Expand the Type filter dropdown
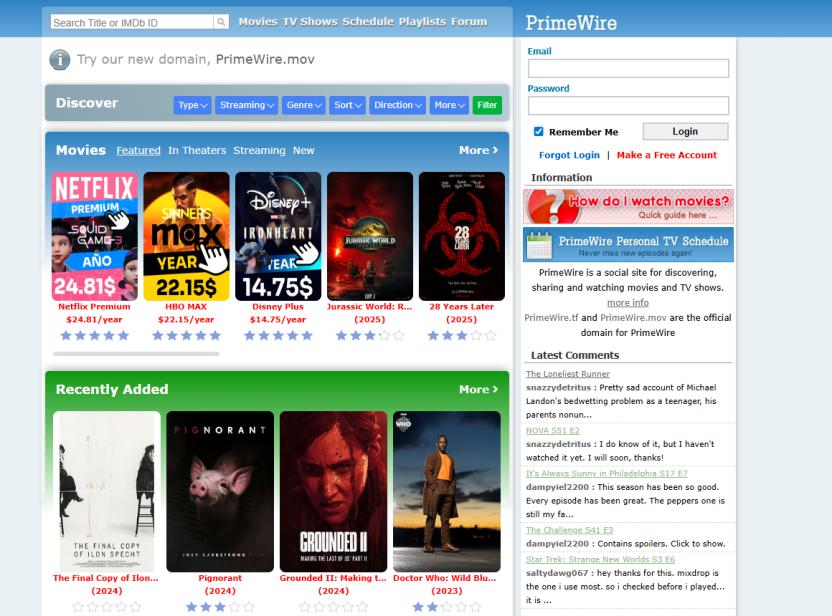Image resolution: width=832 pixels, height=616 pixels. click(x=193, y=105)
